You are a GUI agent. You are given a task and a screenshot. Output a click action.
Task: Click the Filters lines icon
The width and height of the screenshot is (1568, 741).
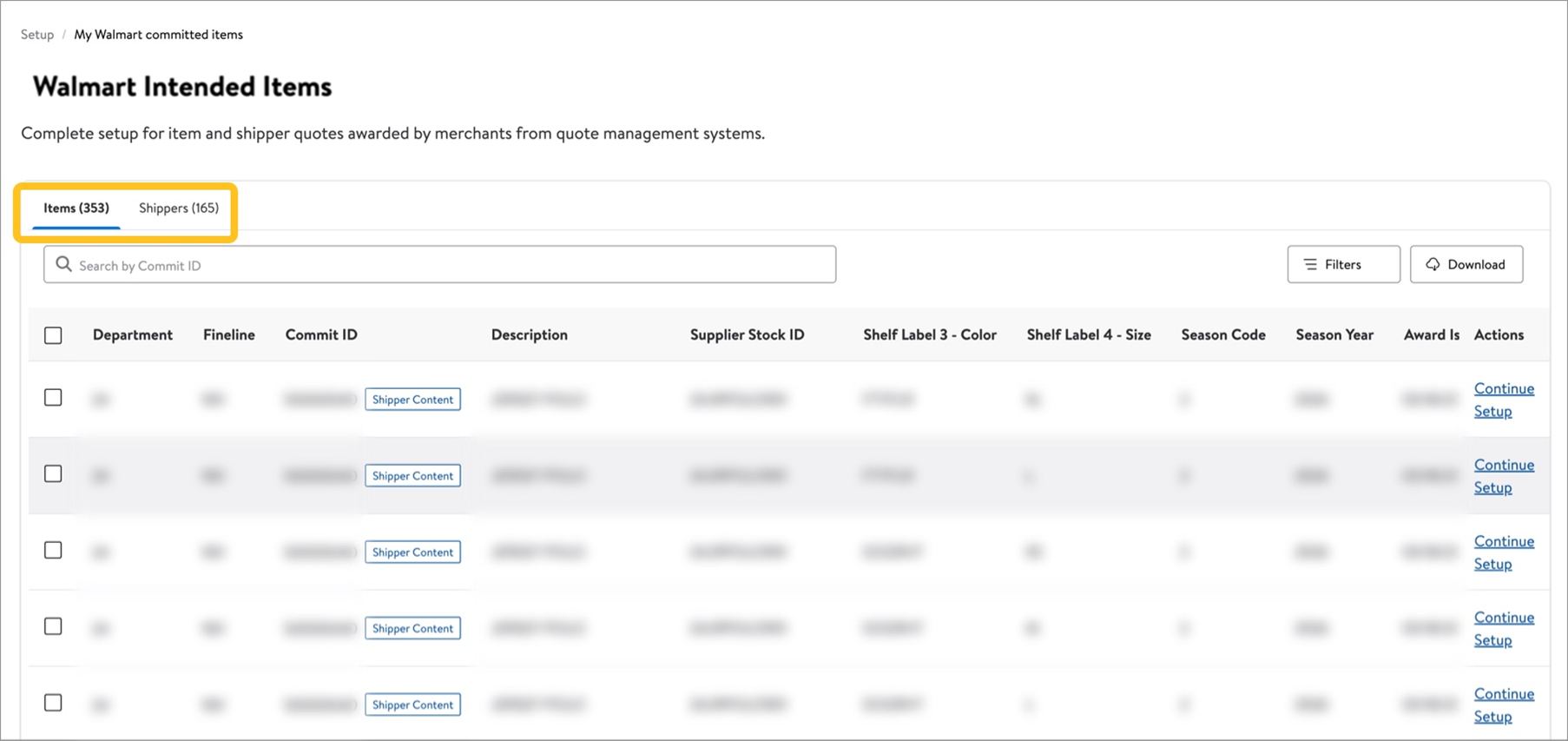pyautogui.click(x=1310, y=264)
